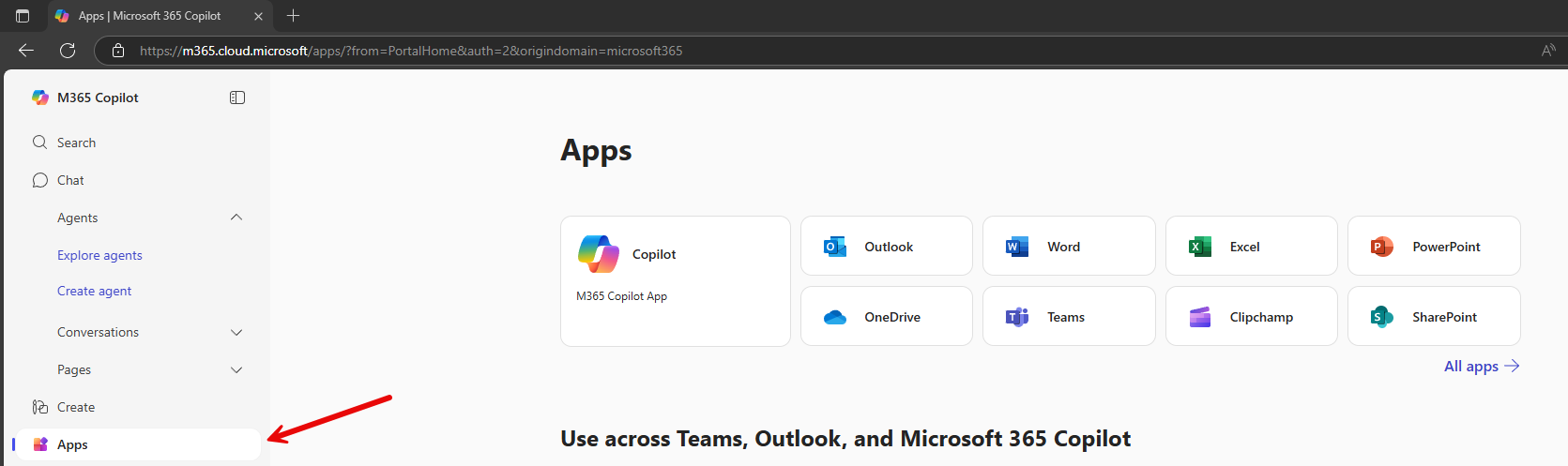Toggle the sidebar collapse panel icon
Image resolution: width=1568 pixels, height=466 pixels.
click(x=237, y=98)
